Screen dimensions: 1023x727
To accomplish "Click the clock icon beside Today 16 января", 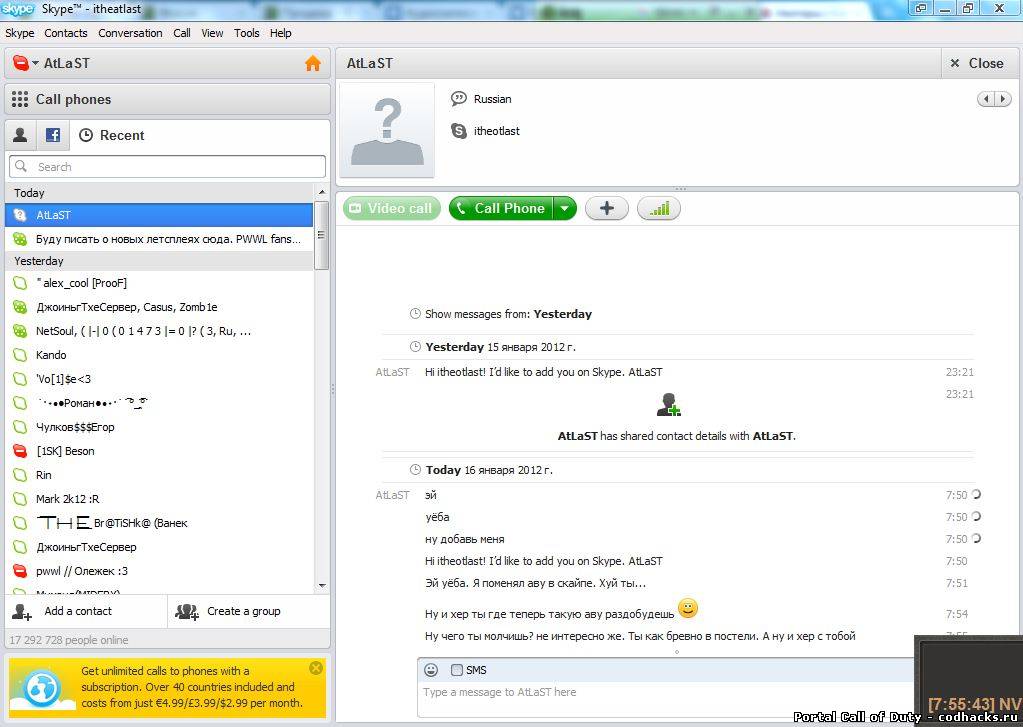I will [x=415, y=469].
